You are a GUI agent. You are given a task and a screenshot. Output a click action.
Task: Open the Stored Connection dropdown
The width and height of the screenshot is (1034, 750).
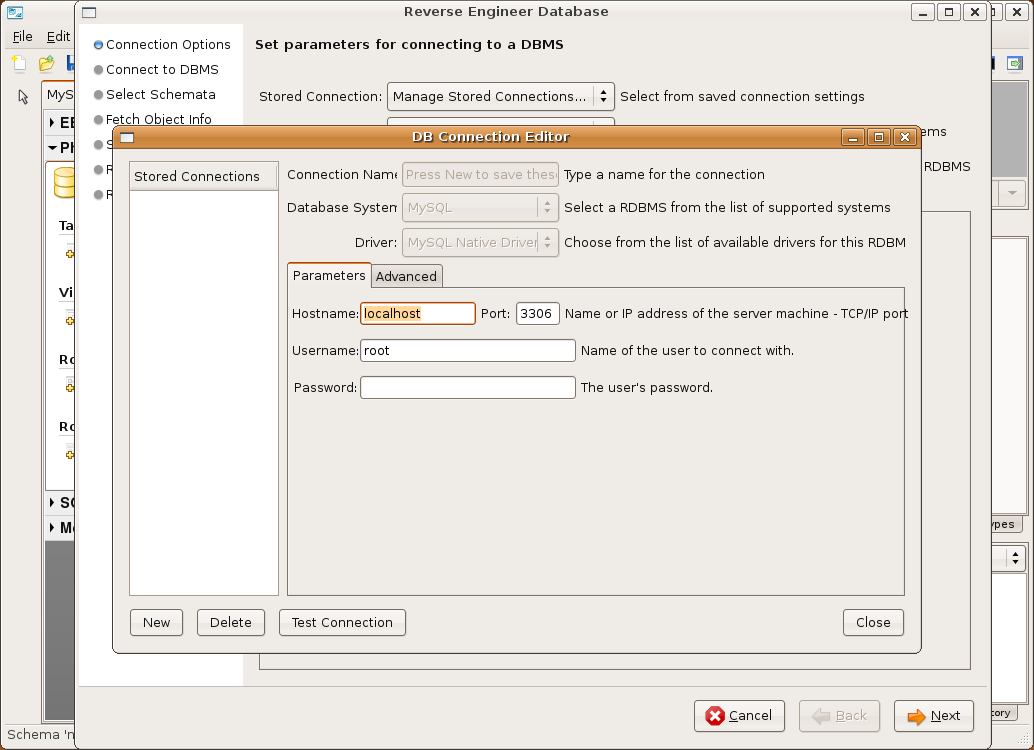point(500,97)
